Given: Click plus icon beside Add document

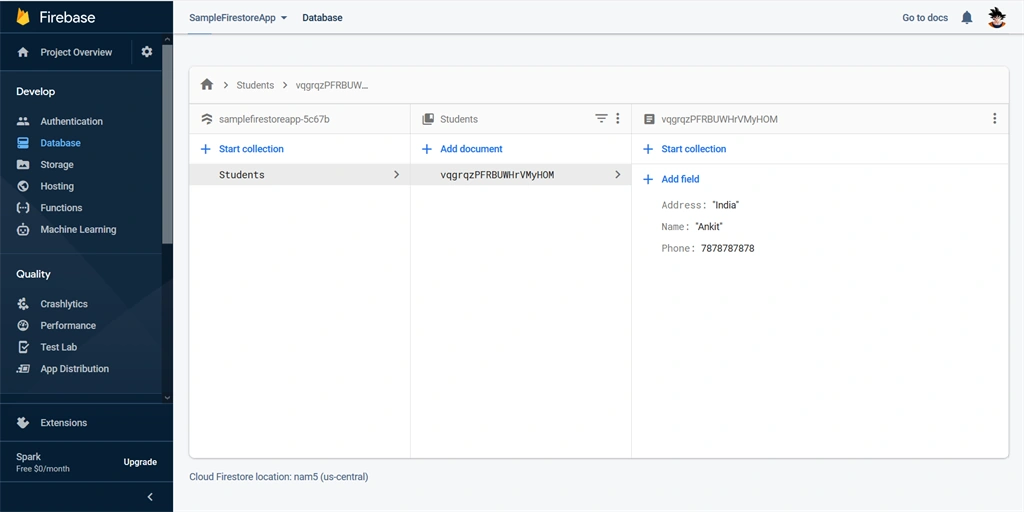Looking at the screenshot, I should (426, 149).
